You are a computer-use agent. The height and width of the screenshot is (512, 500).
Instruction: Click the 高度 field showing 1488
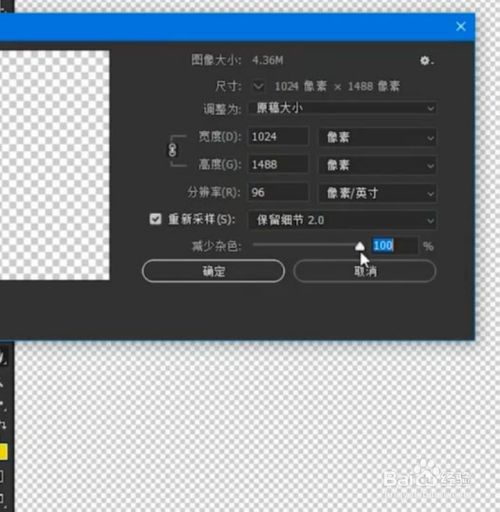click(x=278, y=165)
